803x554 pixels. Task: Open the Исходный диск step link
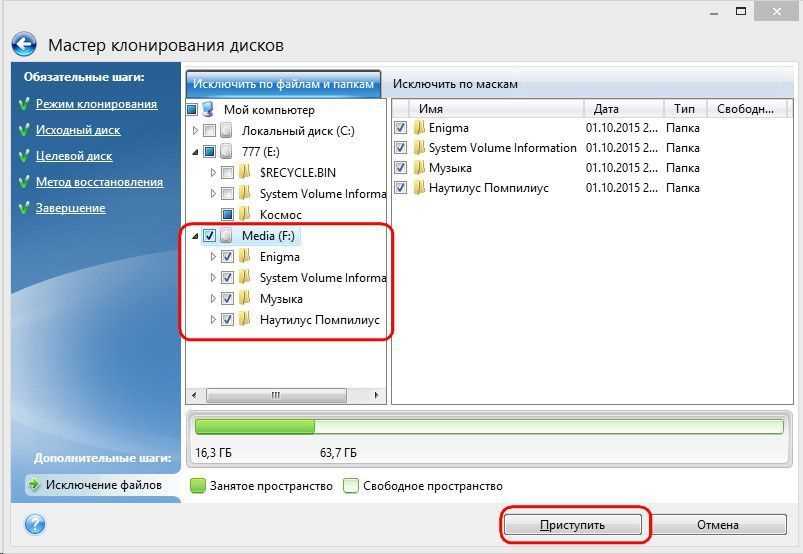78,130
